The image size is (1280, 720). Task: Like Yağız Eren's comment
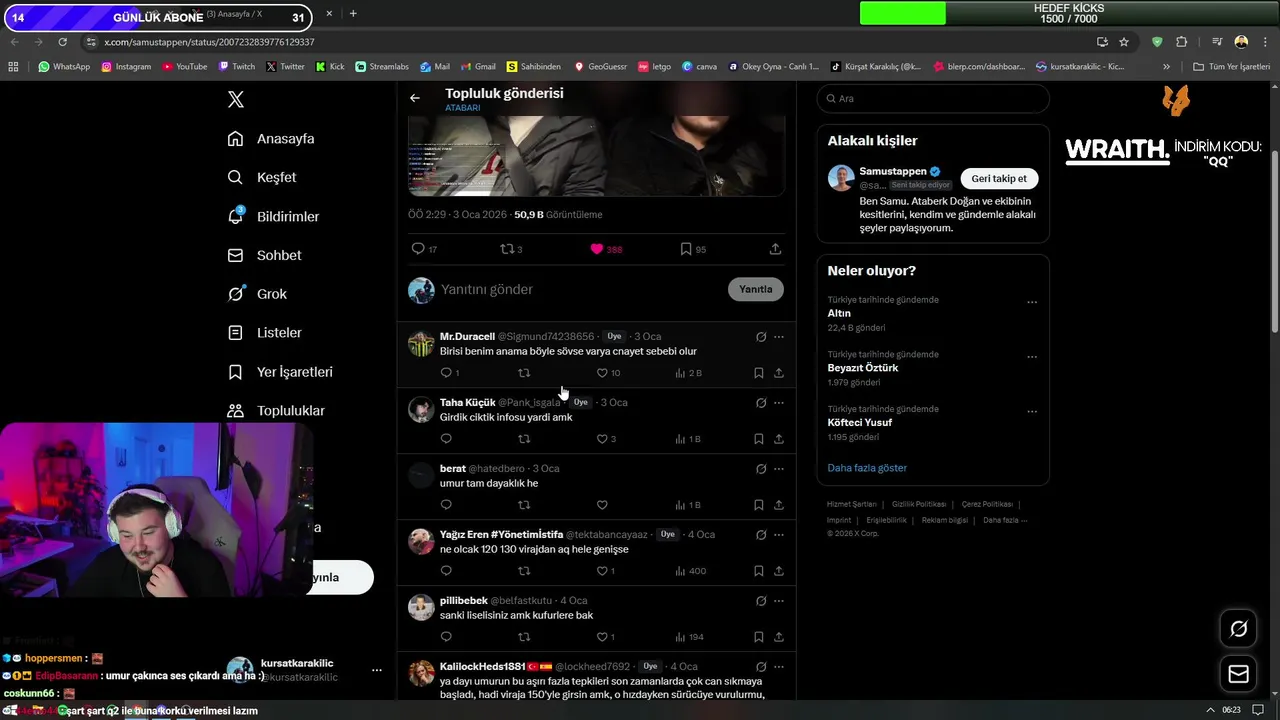click(602, 571)
